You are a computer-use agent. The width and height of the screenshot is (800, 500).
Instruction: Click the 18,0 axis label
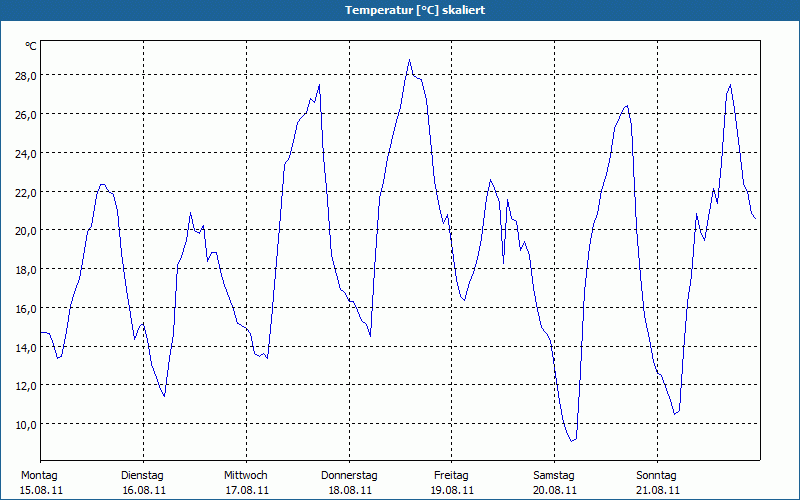click(25, 269)
